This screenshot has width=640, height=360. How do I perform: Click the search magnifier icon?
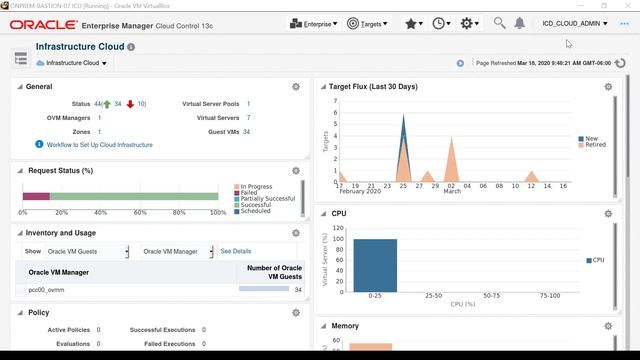point(499,23)
